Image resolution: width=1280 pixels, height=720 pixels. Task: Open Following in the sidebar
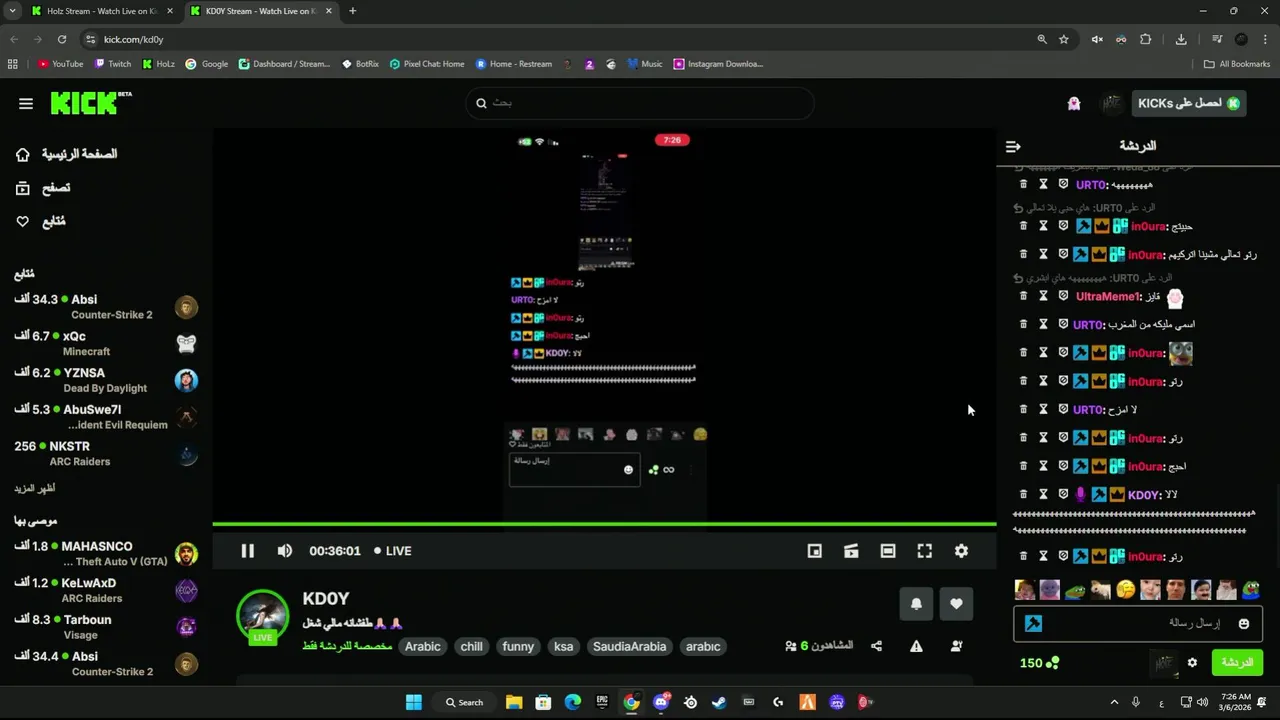coord(41,221)
